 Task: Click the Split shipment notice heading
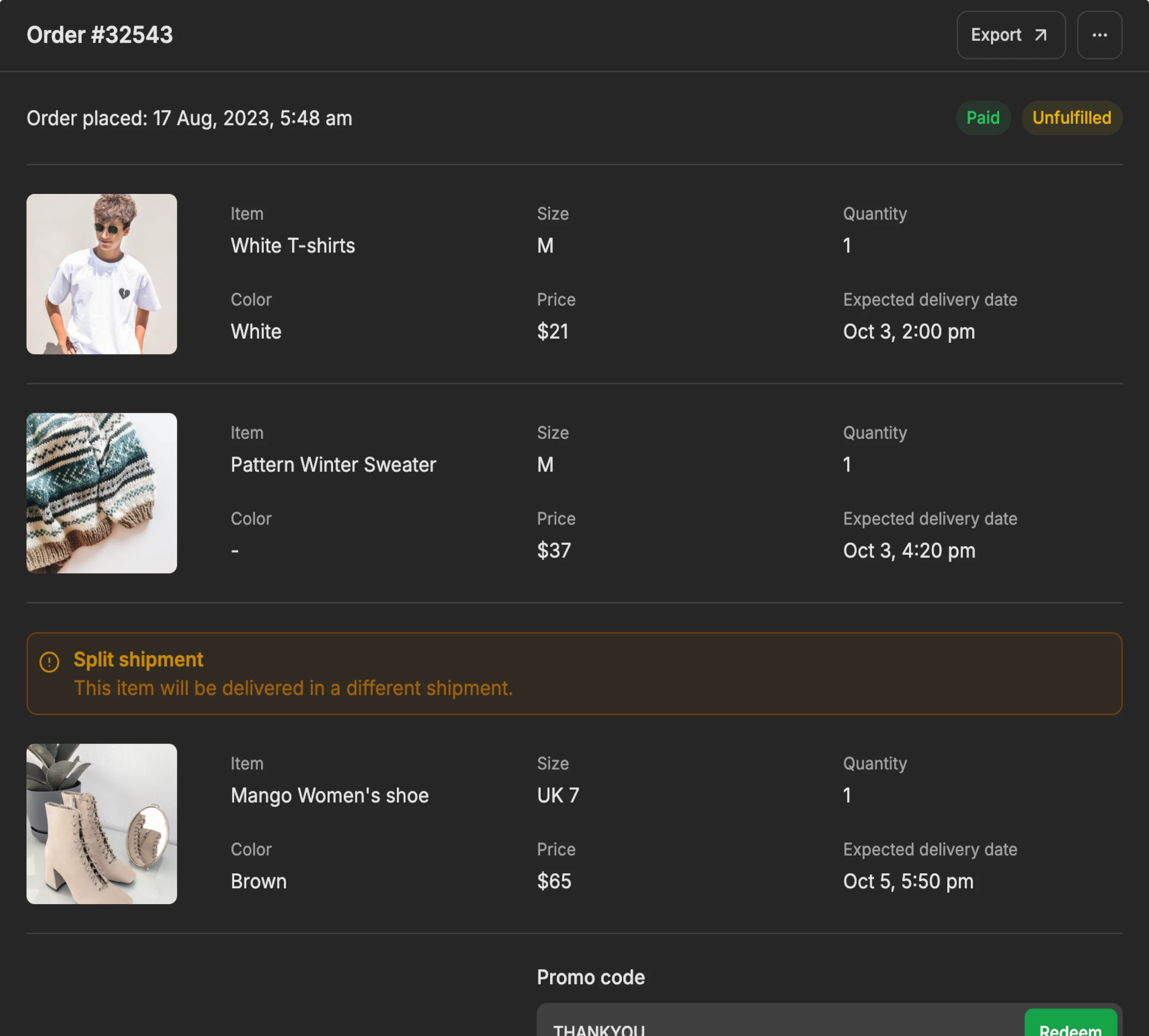tap(138, 659)
